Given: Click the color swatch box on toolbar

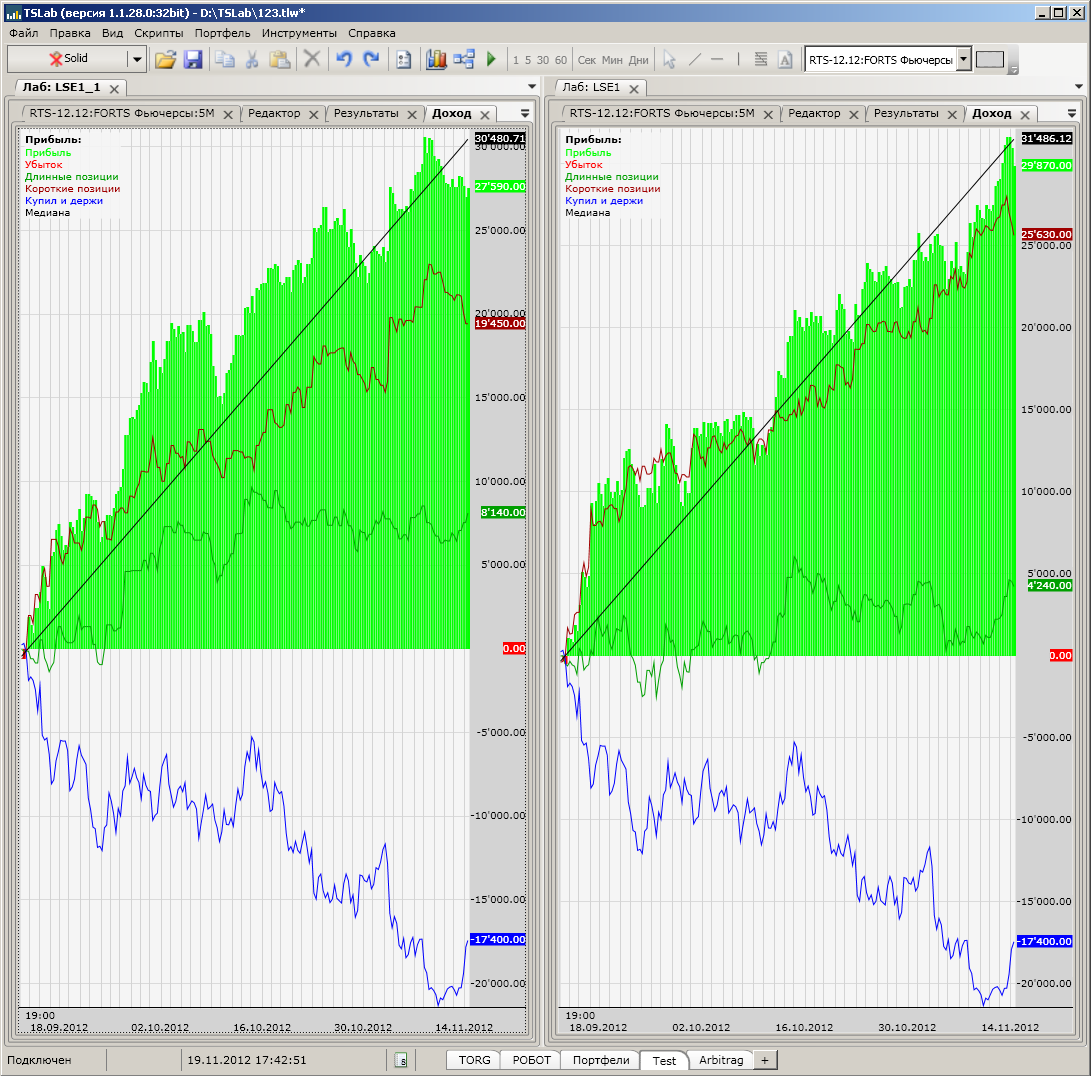Looking at the screenshot, I should pyautogui.click(x=990, y=60).
